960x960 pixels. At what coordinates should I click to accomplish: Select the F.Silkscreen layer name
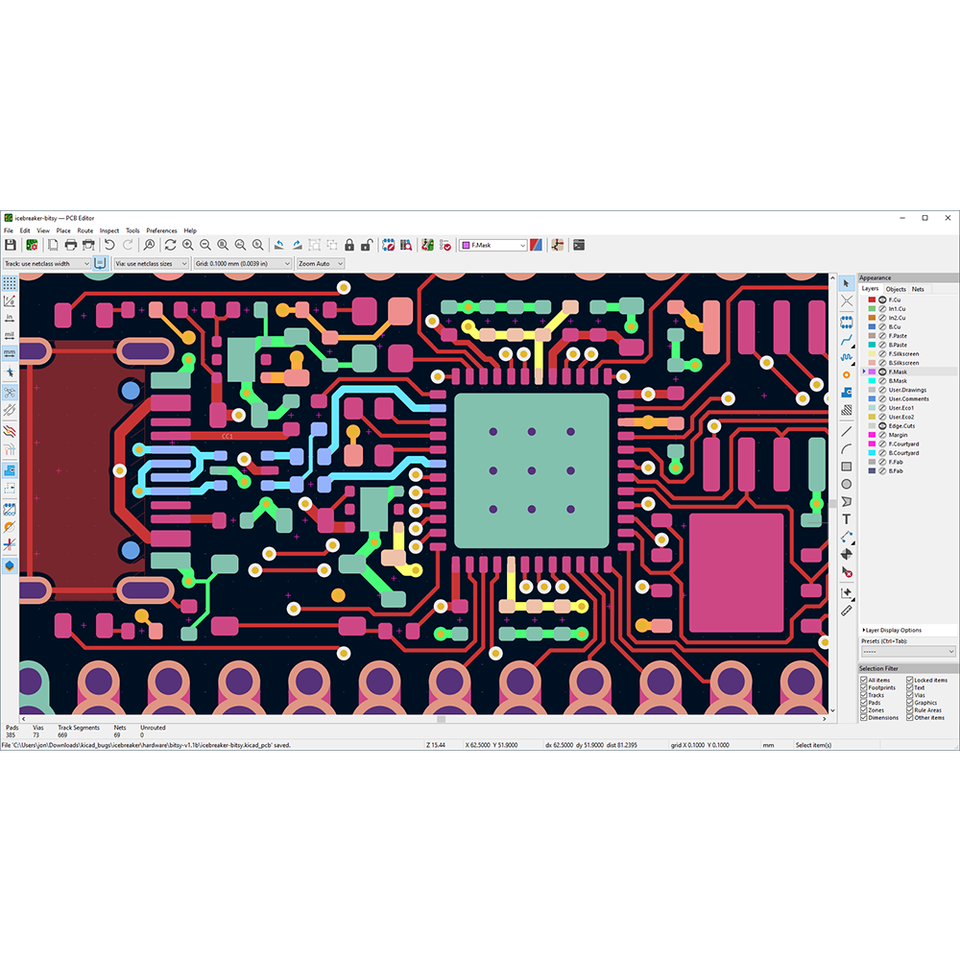[904, 354]
